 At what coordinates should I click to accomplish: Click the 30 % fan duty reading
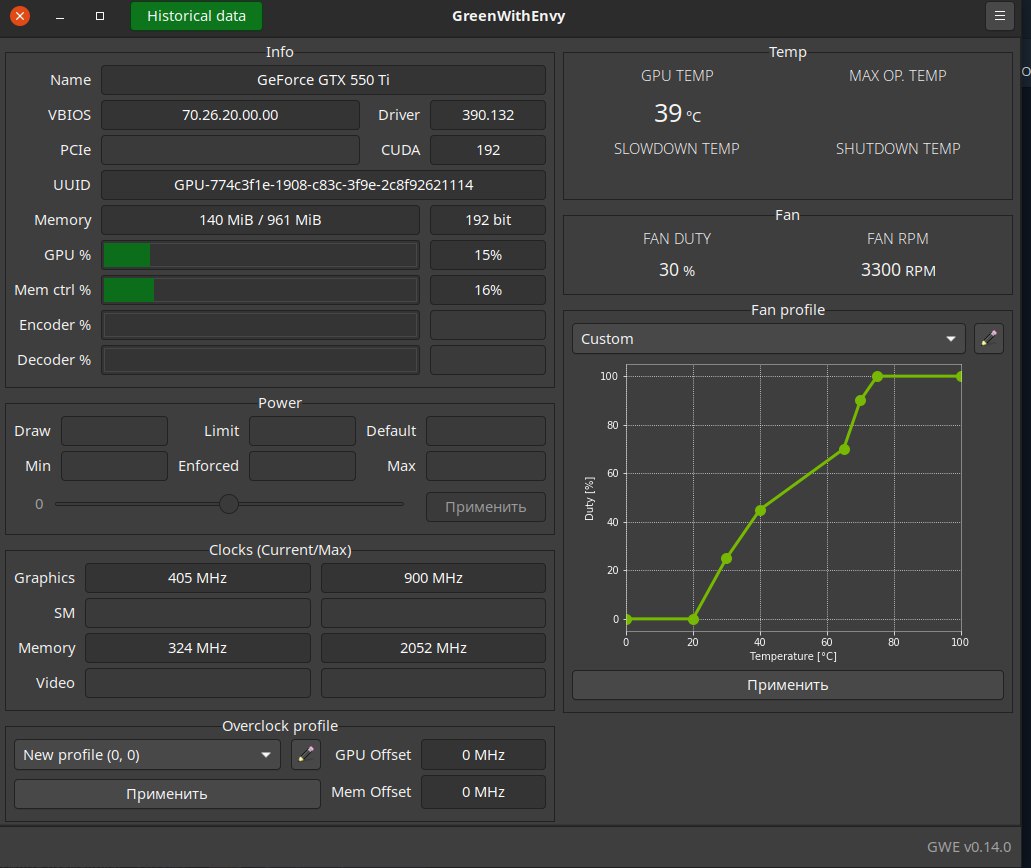pos(677,270)
